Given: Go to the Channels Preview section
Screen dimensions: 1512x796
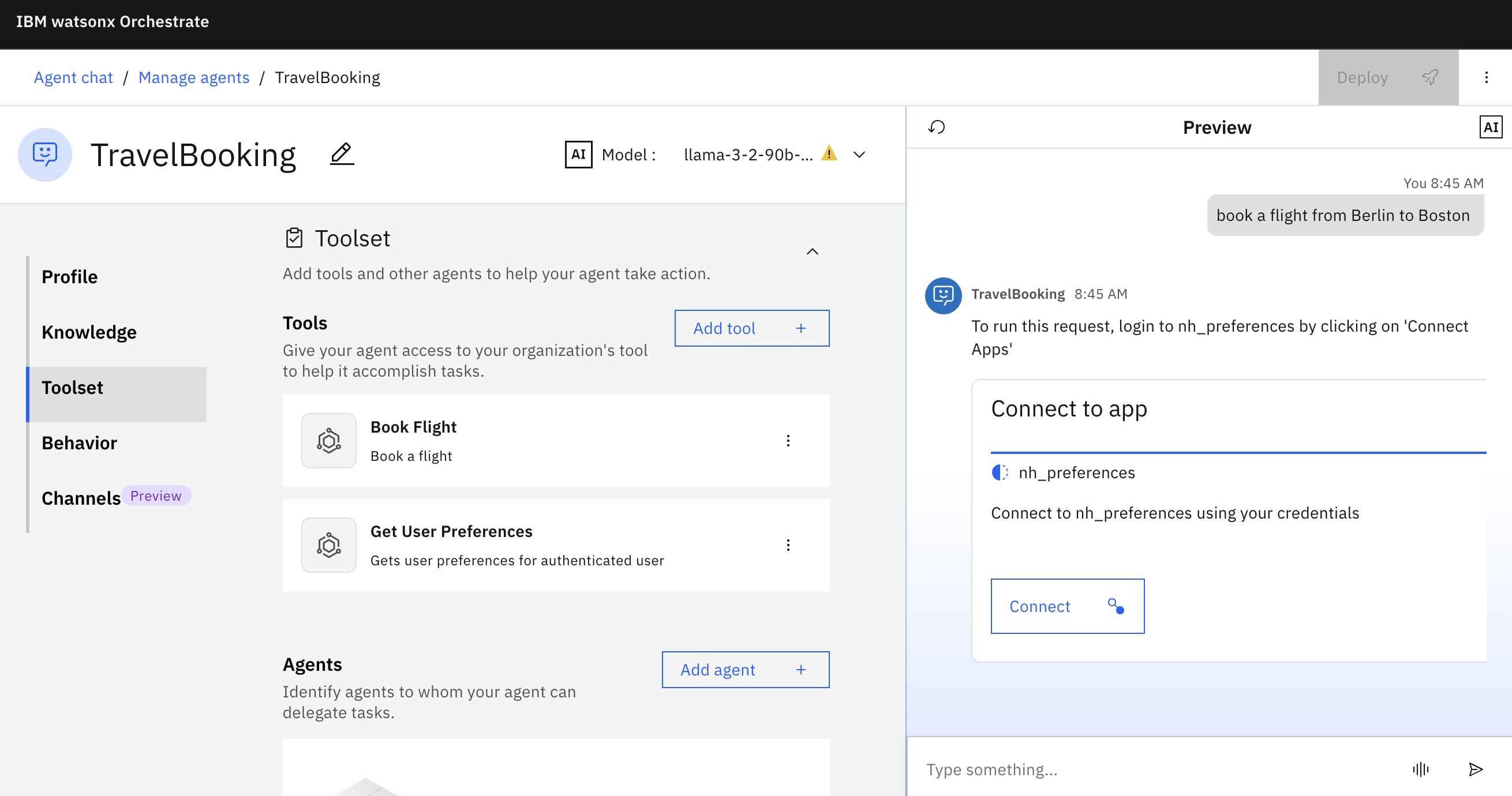Looking at the screenshot, I should [x=82, y=498].
